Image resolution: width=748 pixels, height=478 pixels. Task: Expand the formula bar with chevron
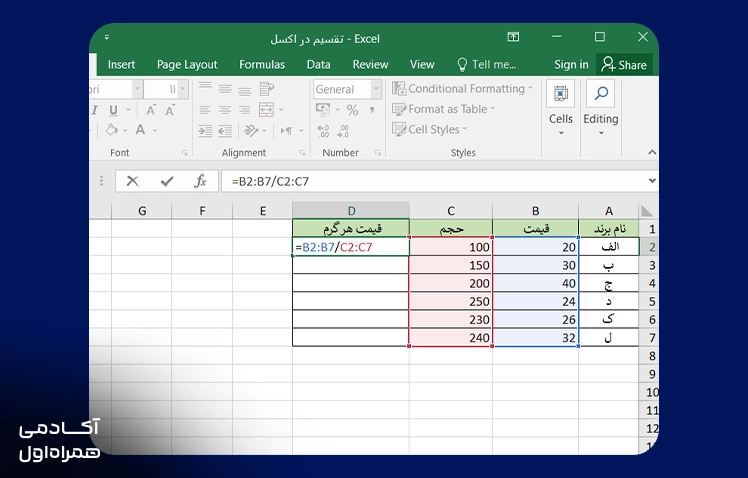[652, 181]
